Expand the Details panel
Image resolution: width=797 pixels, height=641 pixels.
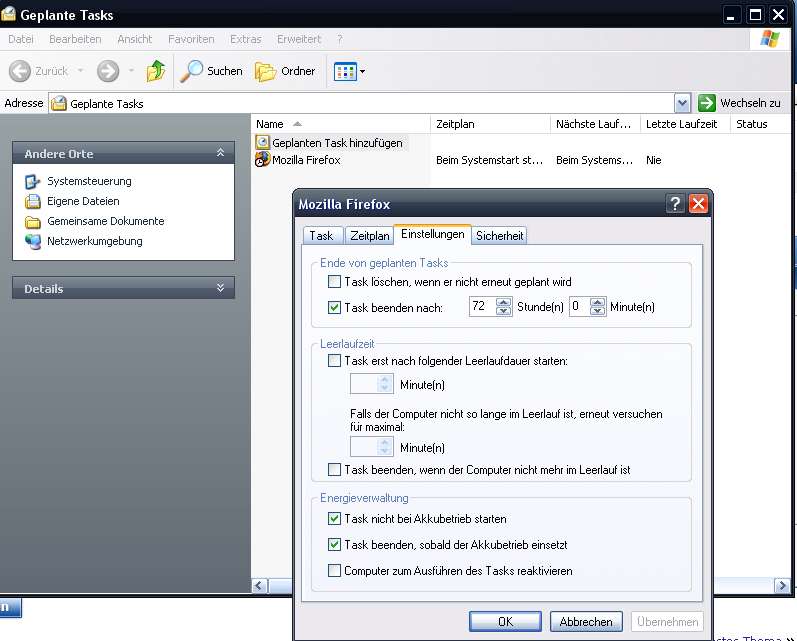(x=221, y=288)
